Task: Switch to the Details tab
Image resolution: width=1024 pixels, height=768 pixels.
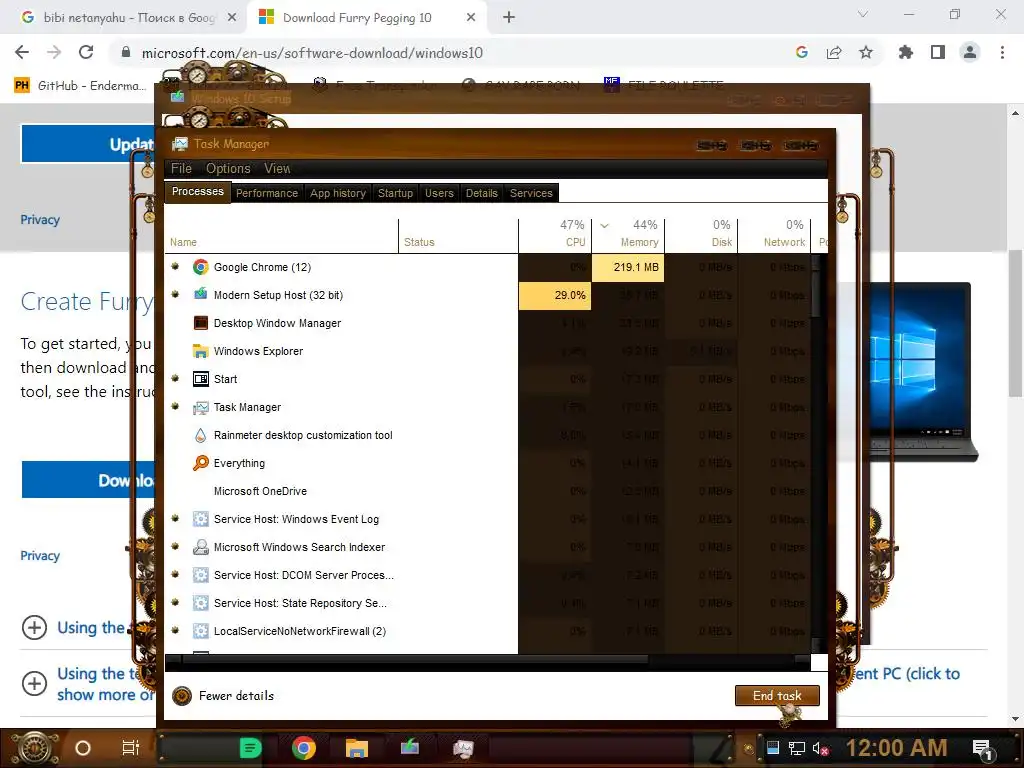Action: 481,193
